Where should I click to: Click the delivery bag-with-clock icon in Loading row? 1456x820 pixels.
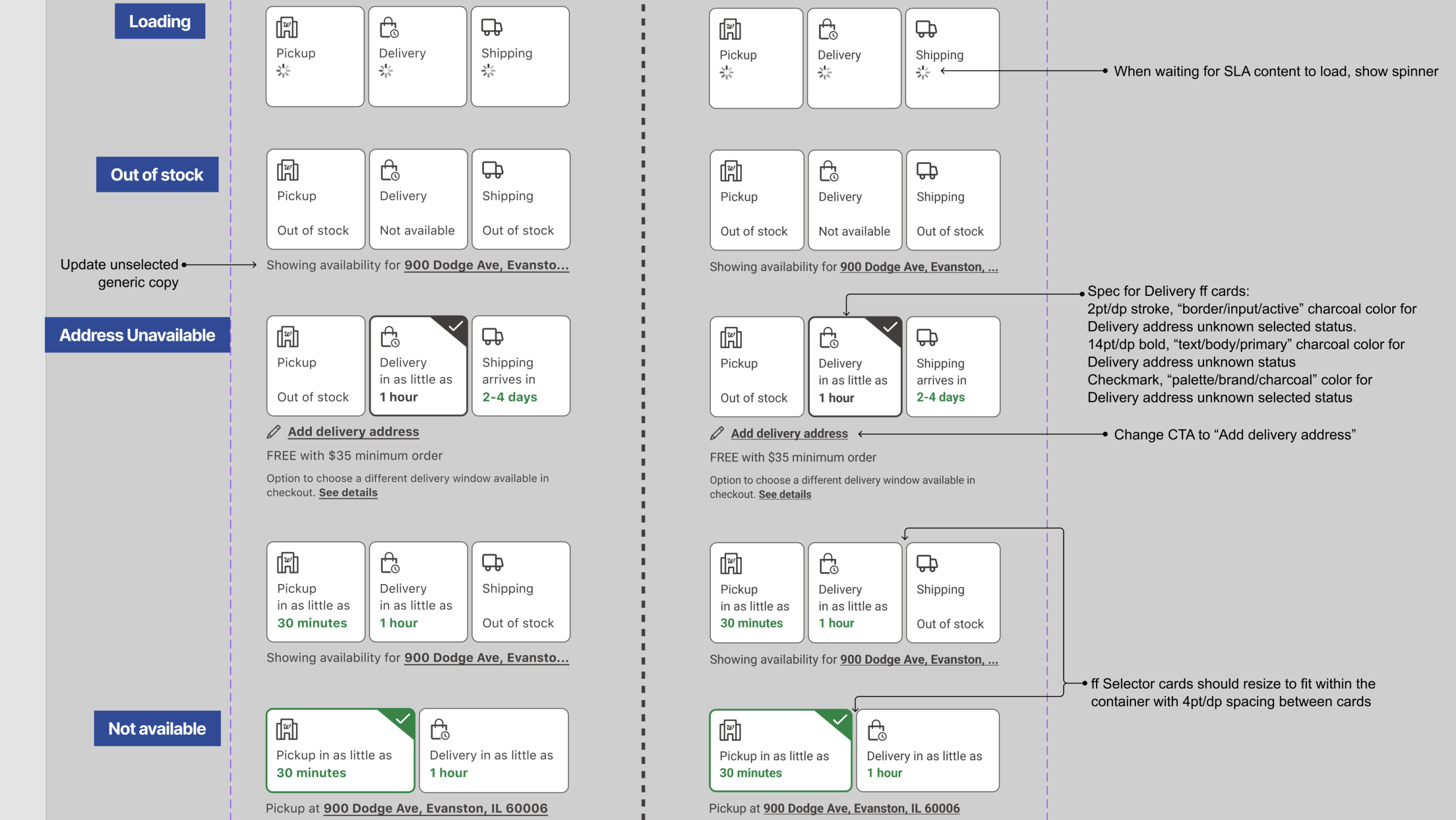tap(389, 26)
